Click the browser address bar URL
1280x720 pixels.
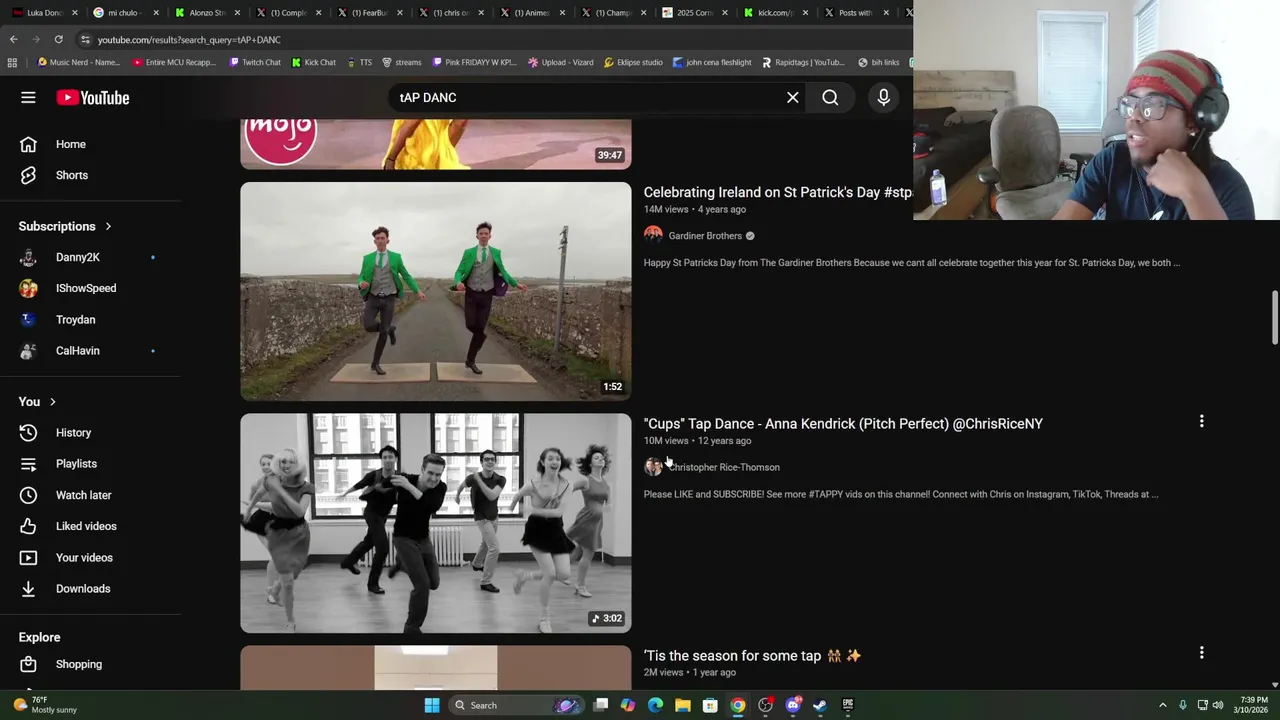[189, 39]
